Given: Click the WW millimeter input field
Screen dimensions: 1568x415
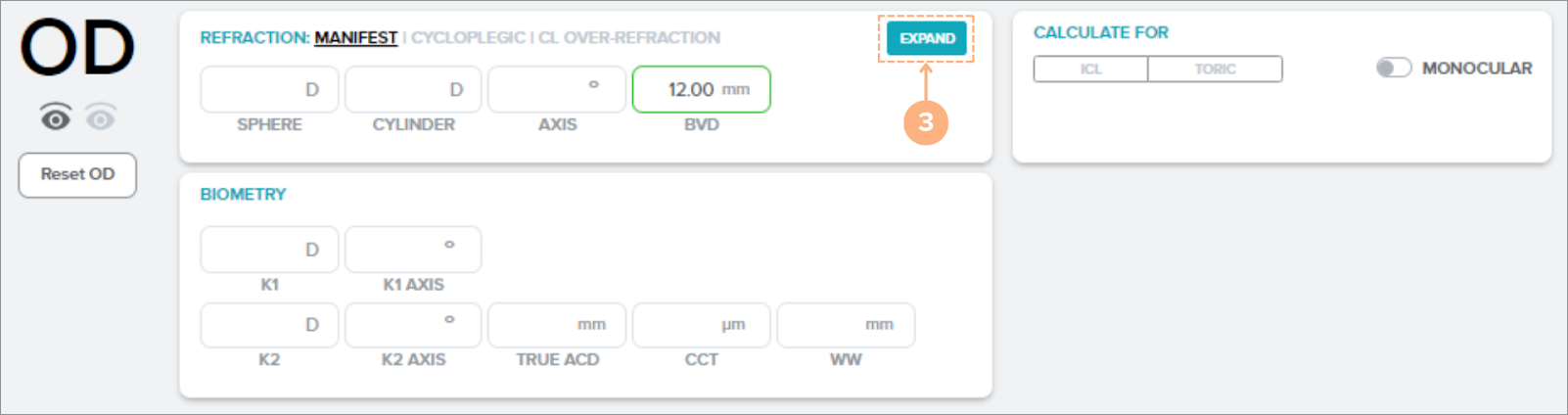Looking at the screenshot, I should (846, 325).
